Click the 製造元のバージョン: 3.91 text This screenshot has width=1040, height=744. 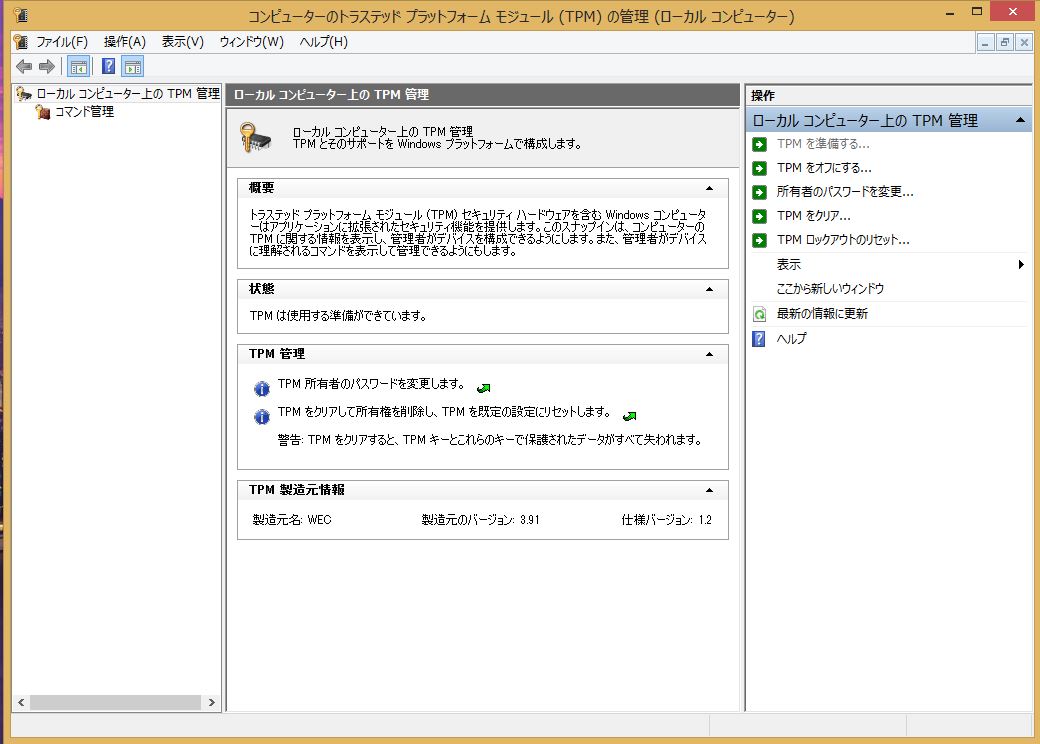[480, 520]
